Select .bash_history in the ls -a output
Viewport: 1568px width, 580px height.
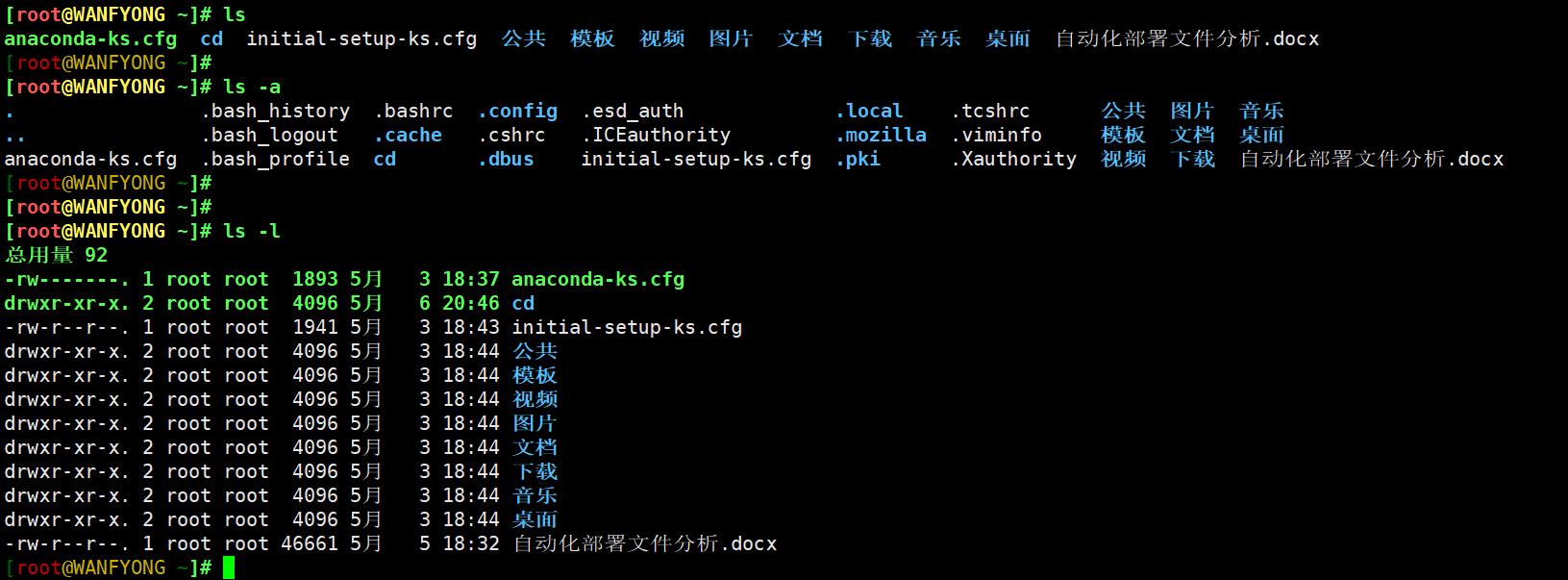275,112
